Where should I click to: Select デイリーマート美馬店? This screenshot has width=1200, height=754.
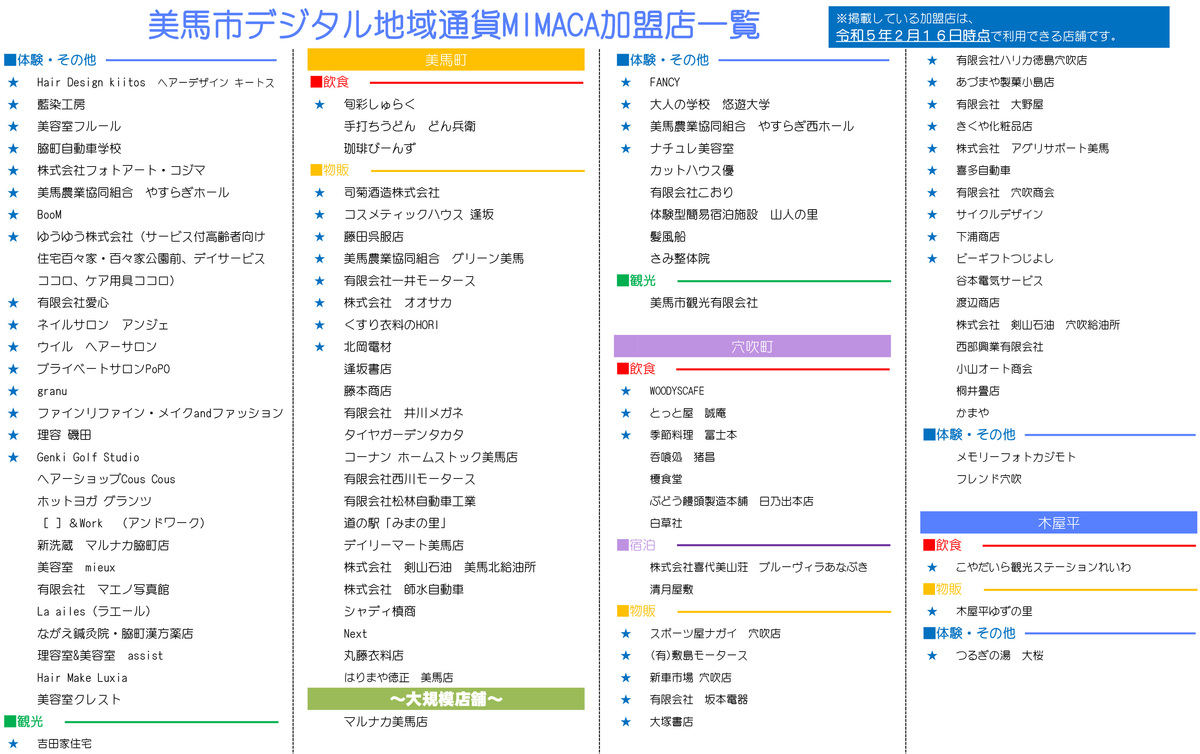click(404, 545)
